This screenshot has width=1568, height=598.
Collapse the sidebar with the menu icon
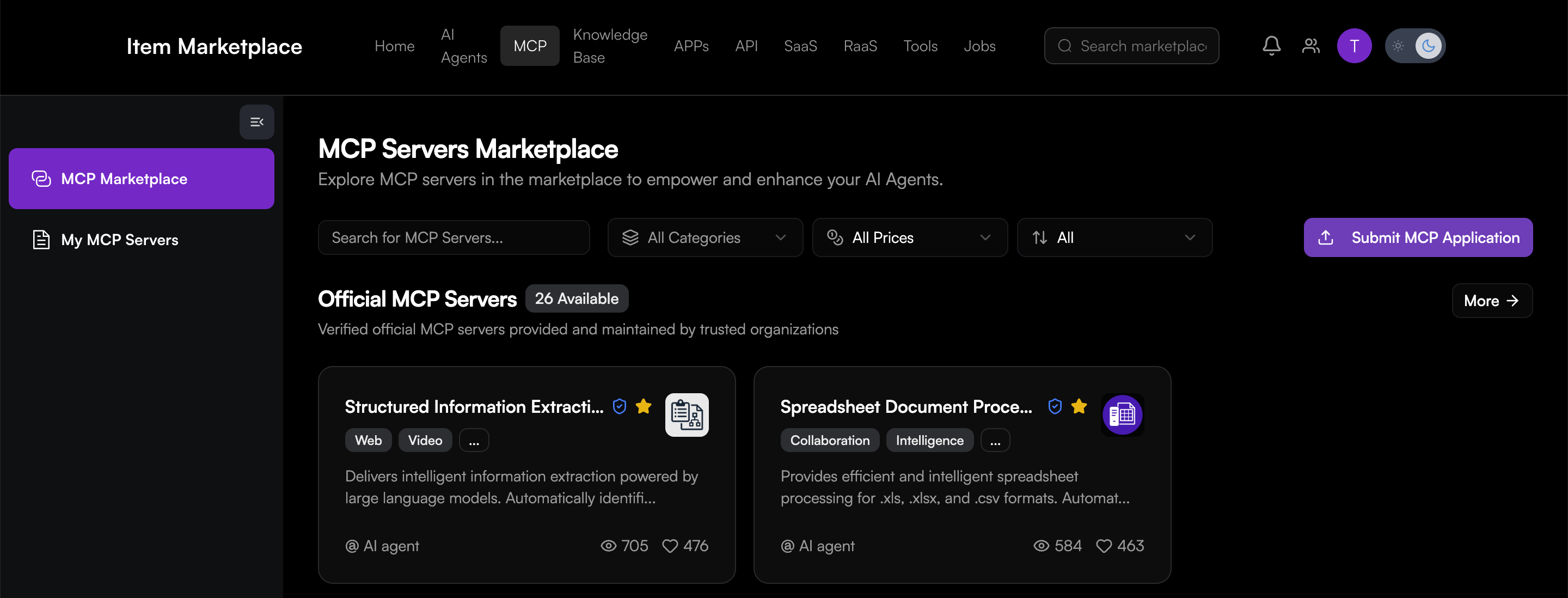pyautogui.click(x=256, y=122)
